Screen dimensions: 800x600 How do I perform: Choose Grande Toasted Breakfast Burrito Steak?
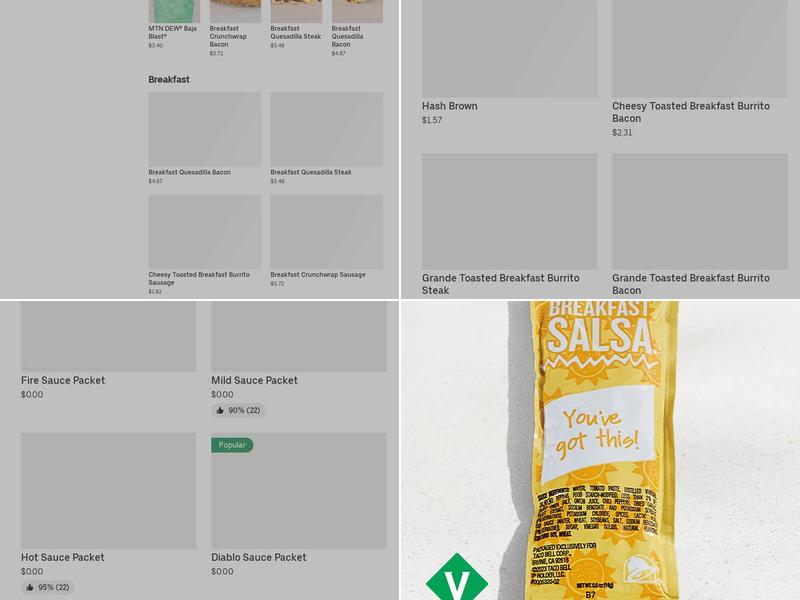(x=509, y=225)
